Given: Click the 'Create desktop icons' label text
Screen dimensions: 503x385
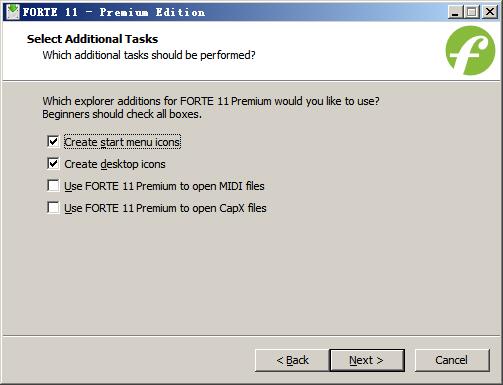Looking at the screenshot, I should [115, 164].
